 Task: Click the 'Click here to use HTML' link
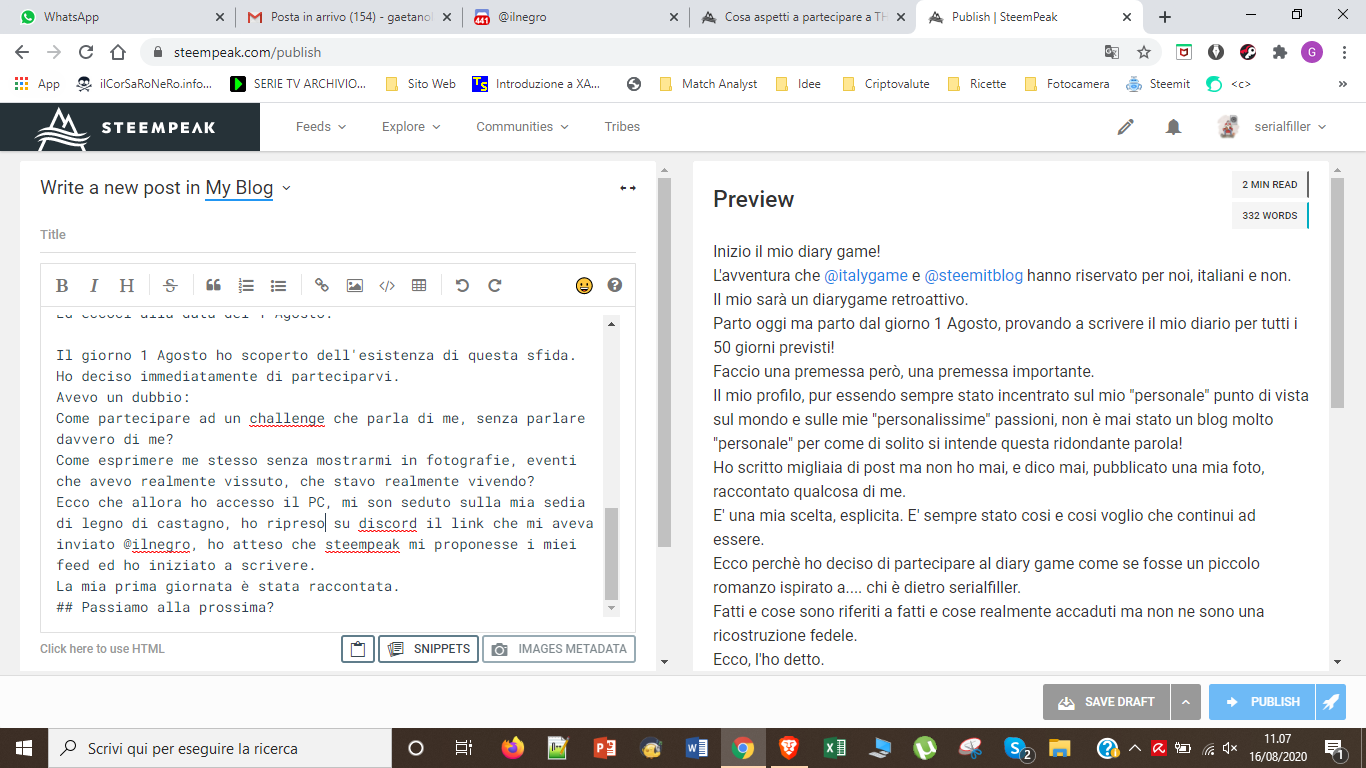(x=102, y=649)
